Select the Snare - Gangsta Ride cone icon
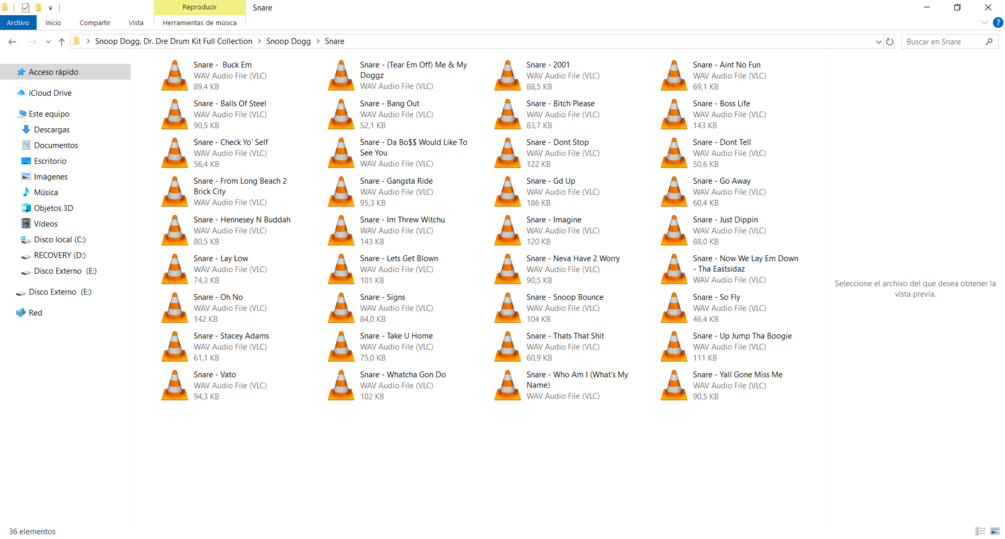The image size is (1005, 539). [x=341, y=192]
